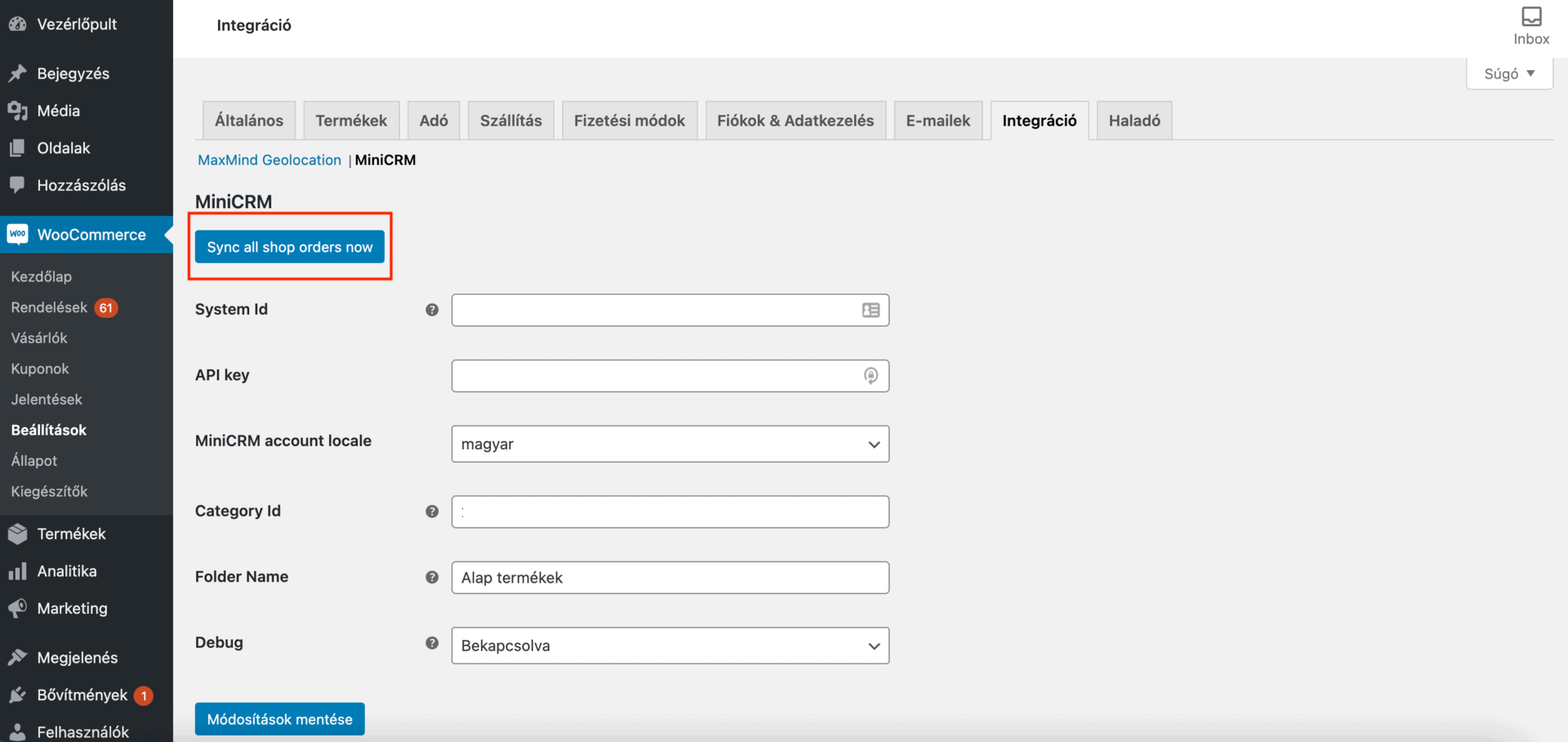Switch to the Adó tab
This screenshot has width=1568, height=742.
click(434, 121)
